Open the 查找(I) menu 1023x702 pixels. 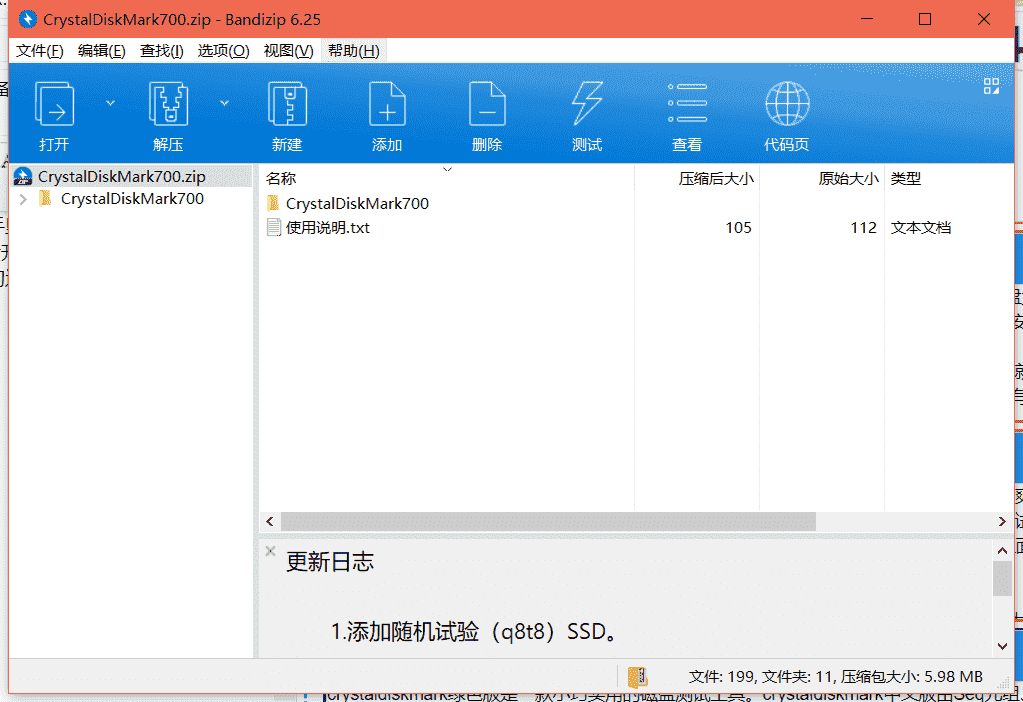coord(161,51)
